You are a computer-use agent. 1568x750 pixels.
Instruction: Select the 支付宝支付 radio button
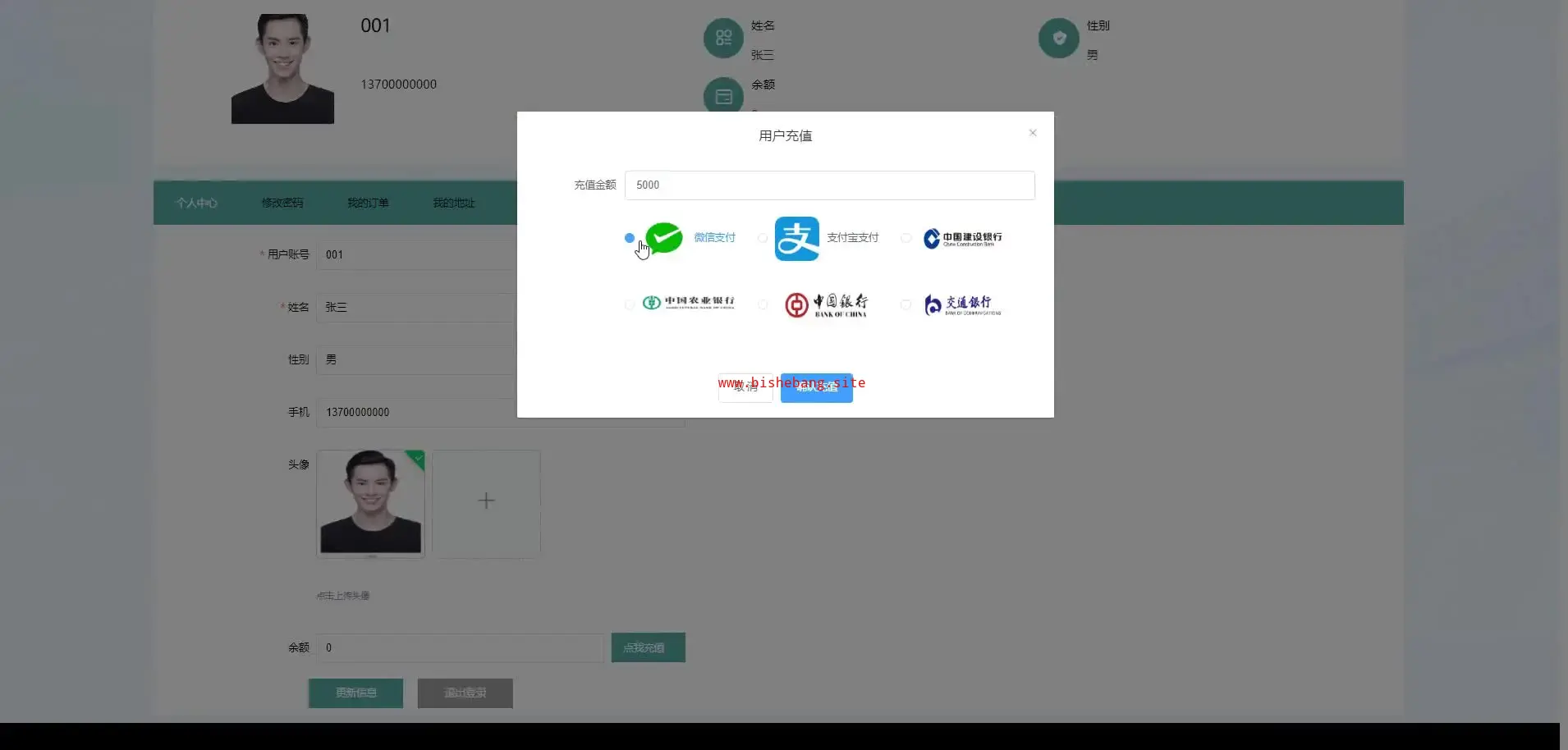[x=763, y=238]
